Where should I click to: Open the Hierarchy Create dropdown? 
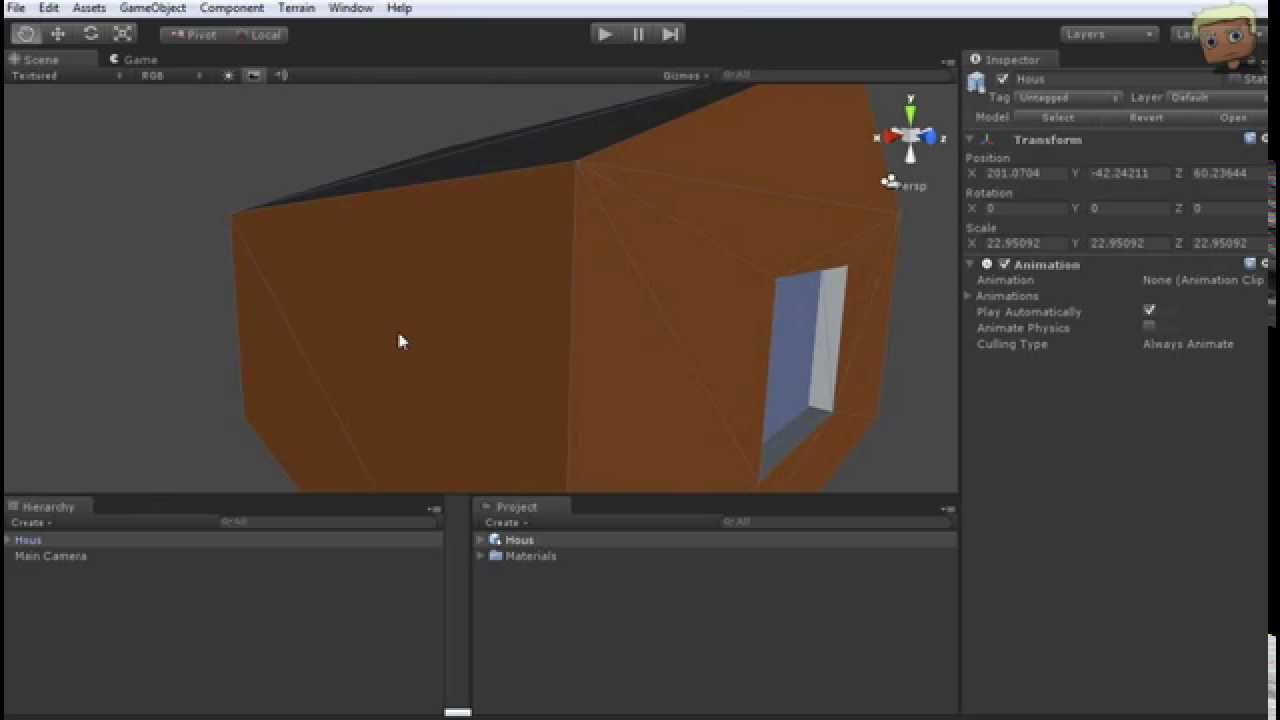pos(31,522)
